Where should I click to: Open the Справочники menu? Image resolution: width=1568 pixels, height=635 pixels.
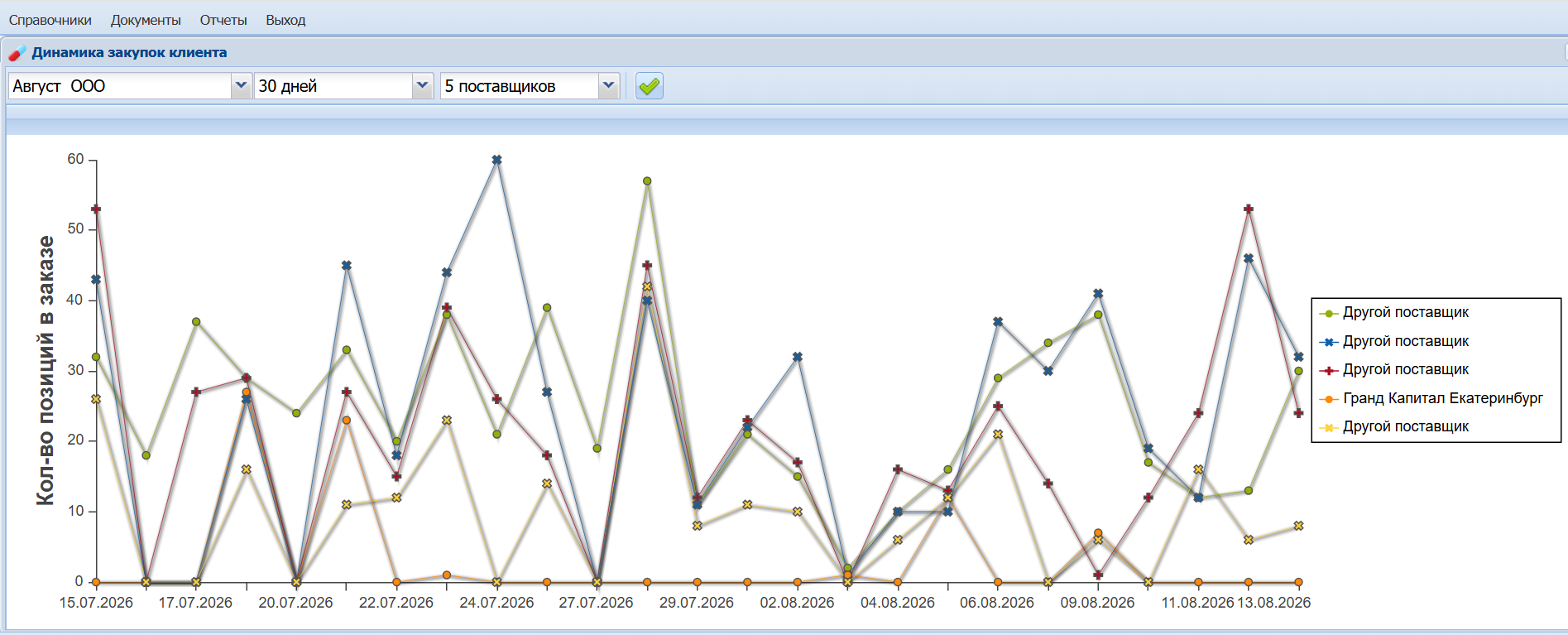coord(50,20)
